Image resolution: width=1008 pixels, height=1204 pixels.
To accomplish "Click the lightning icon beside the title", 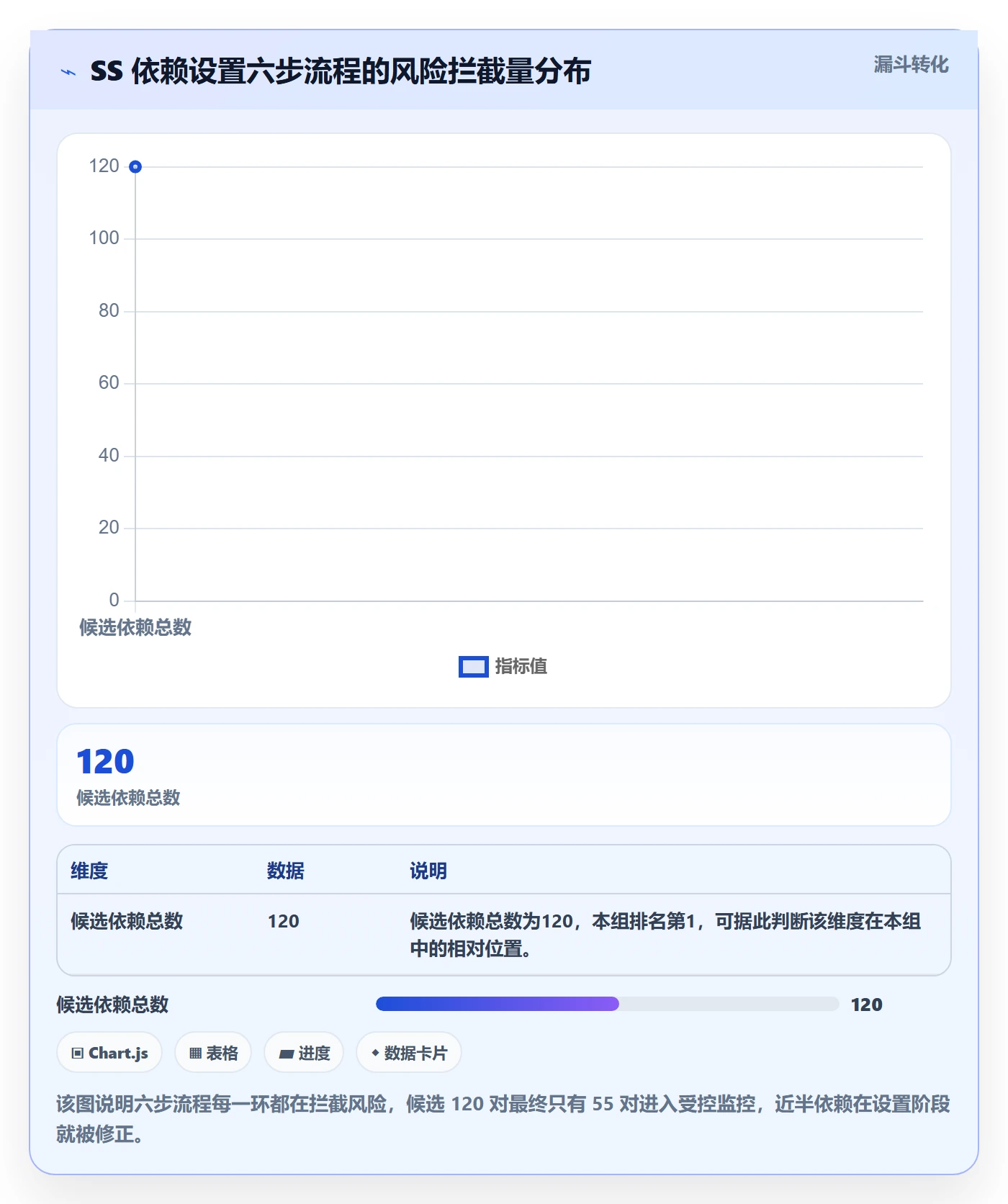I will pyautogui.click(x=68, y=72).
